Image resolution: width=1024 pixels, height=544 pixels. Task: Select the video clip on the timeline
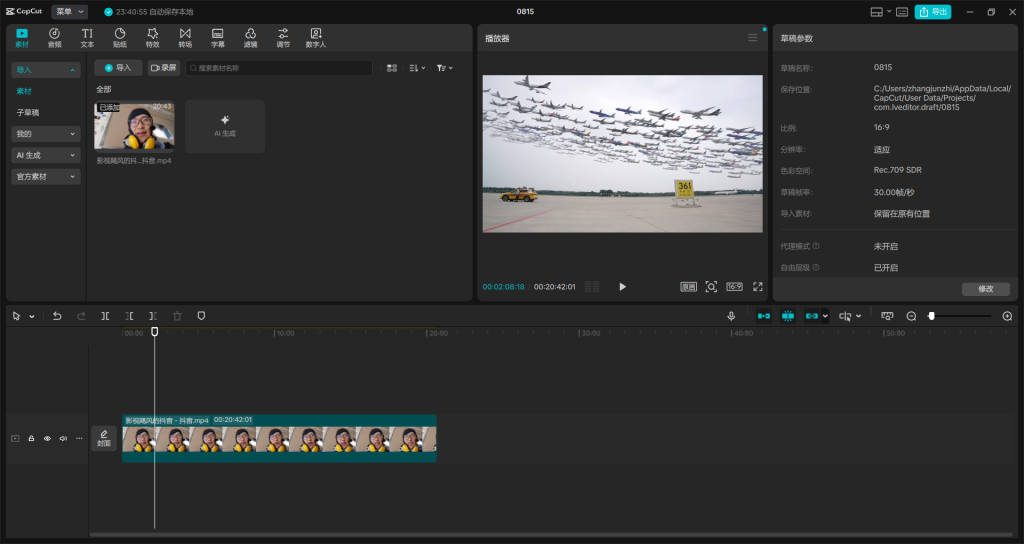pyautogui.click(x=279, y=438)
